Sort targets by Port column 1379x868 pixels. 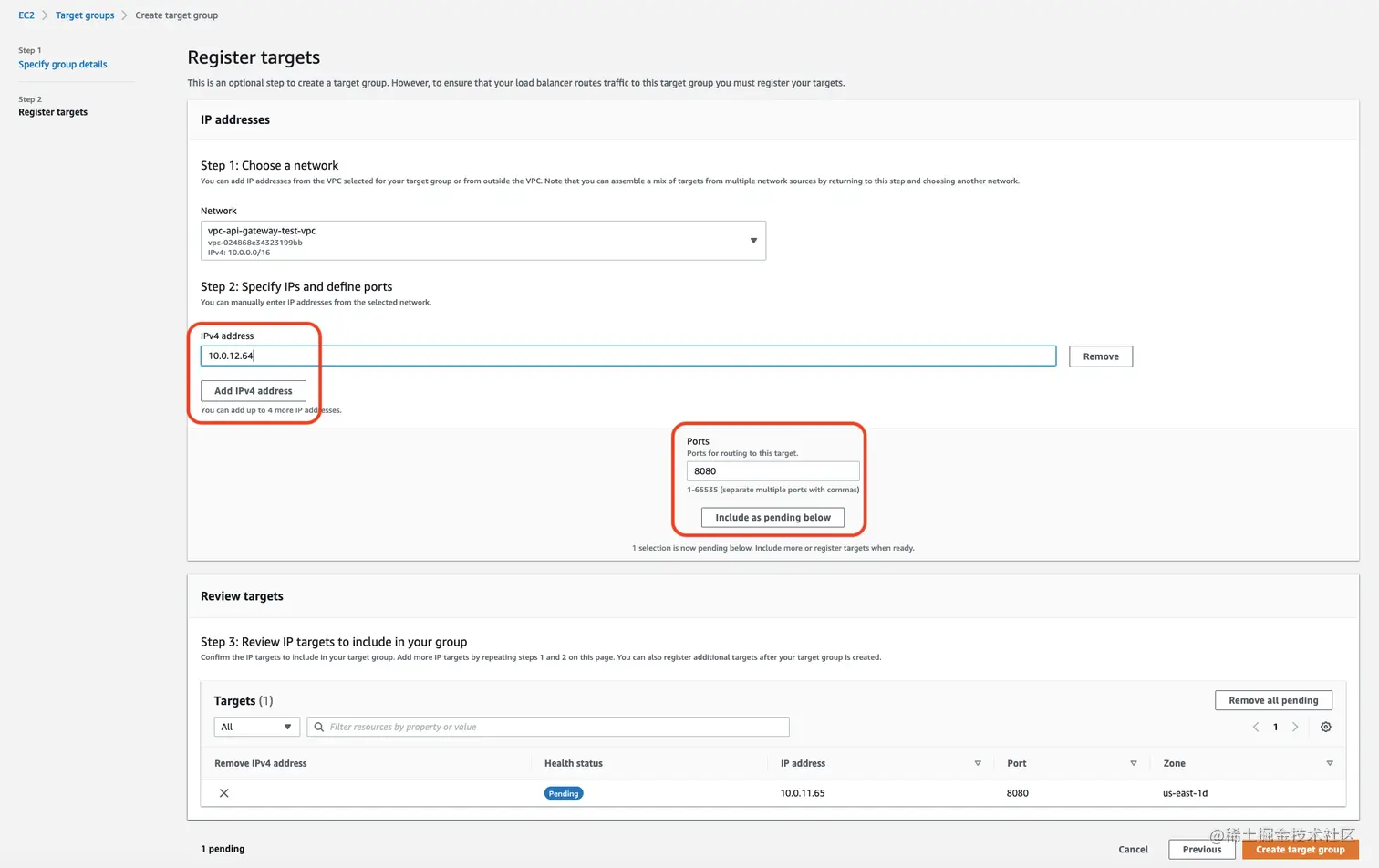[1134, 763]
